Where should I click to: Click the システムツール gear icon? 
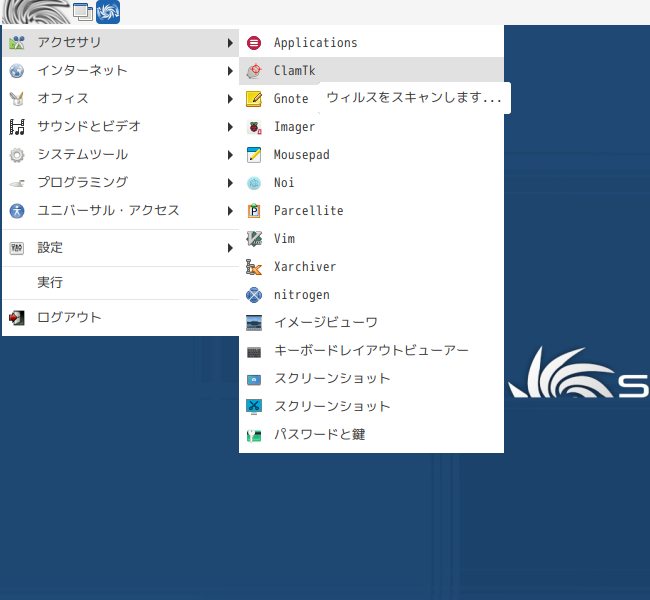17,155
